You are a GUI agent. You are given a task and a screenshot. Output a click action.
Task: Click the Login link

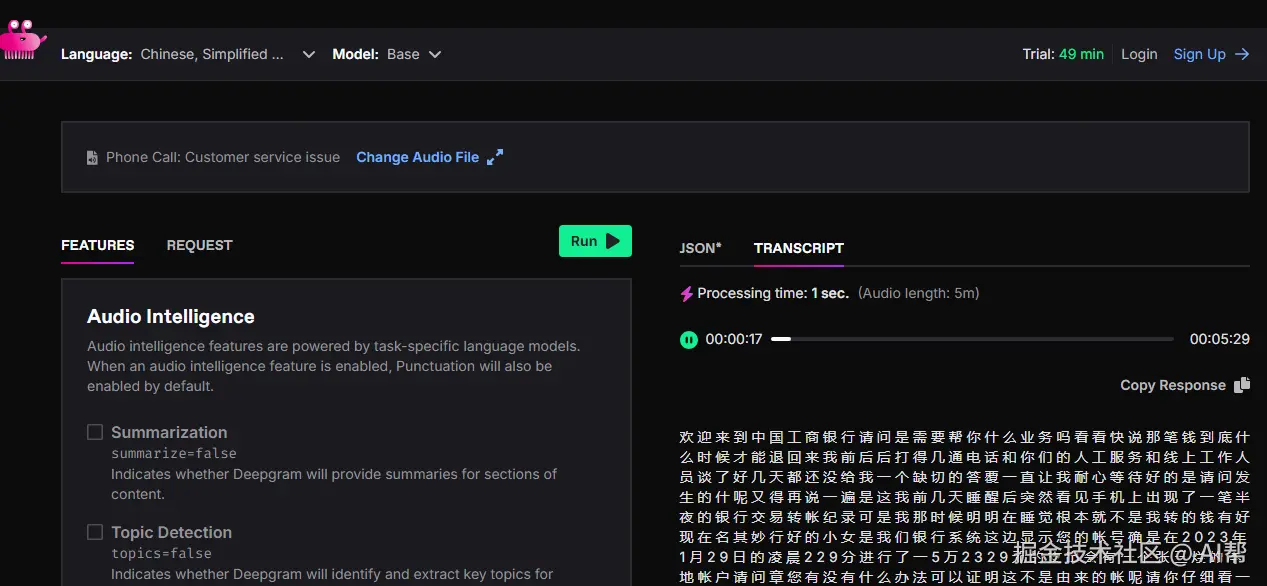(1139, 54)
